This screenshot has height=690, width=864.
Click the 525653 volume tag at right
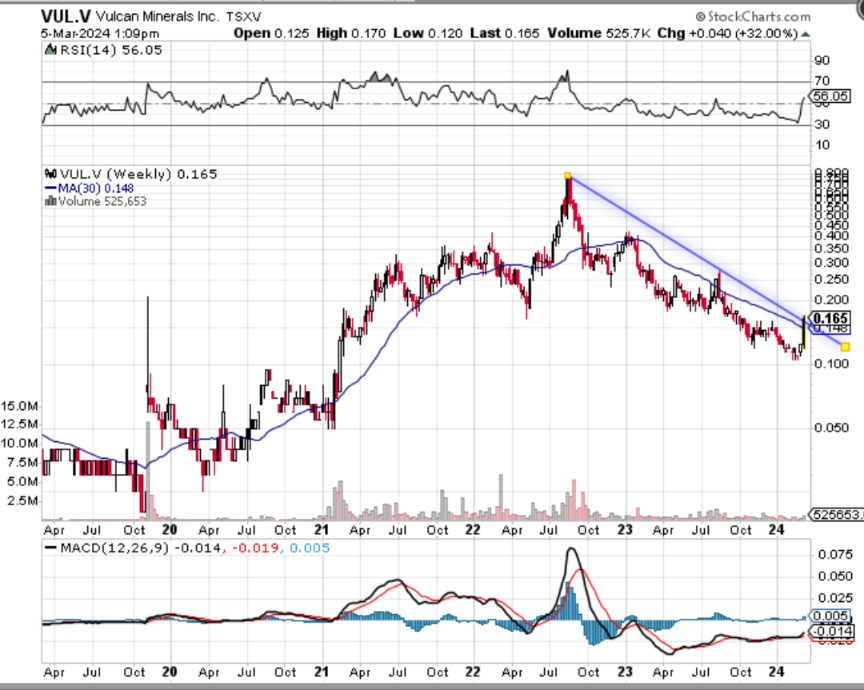point(836,515)
